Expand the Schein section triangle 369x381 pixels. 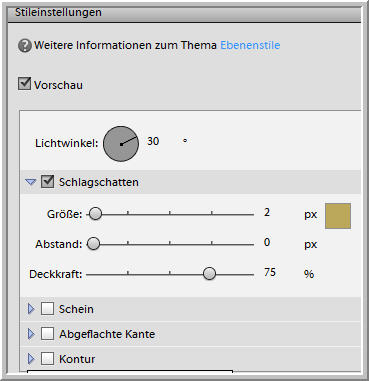point(31,309)
